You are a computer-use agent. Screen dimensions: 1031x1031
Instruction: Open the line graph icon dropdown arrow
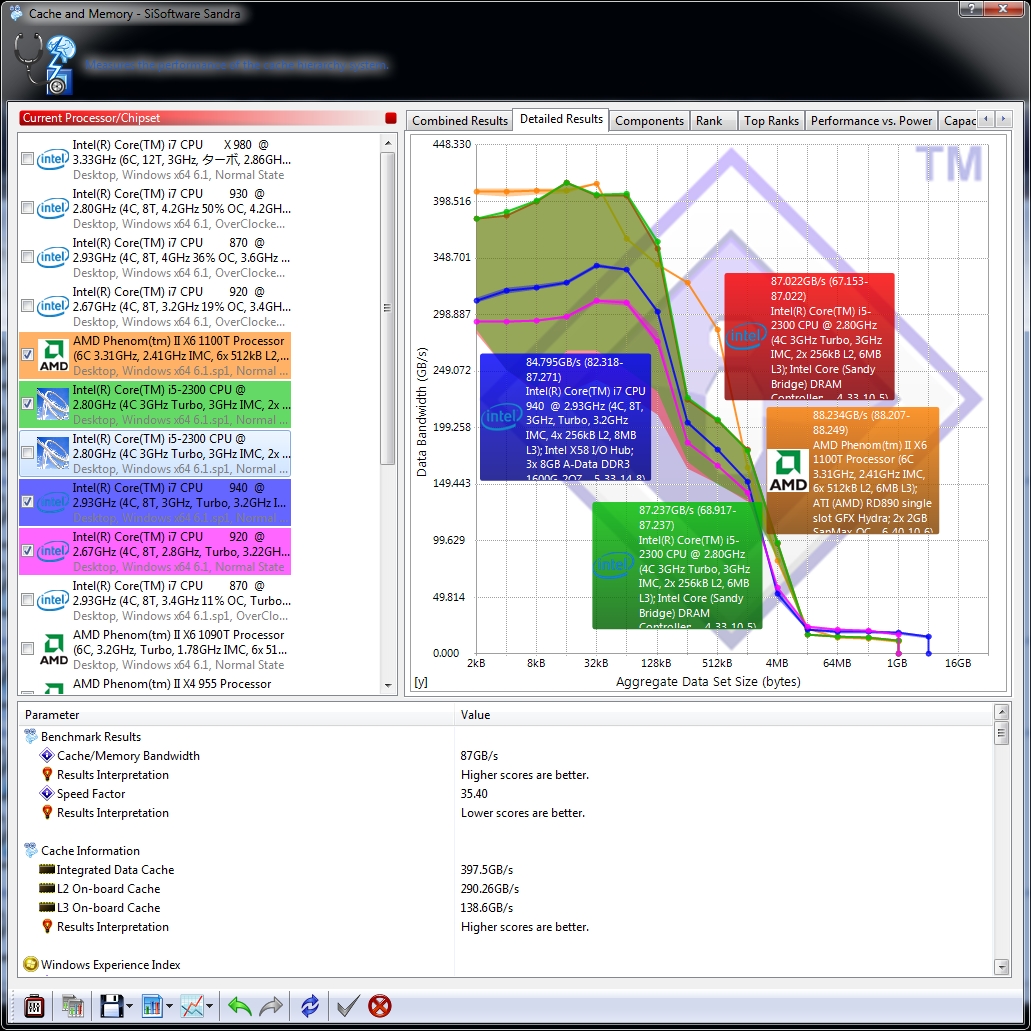[x=209, y=1006]
